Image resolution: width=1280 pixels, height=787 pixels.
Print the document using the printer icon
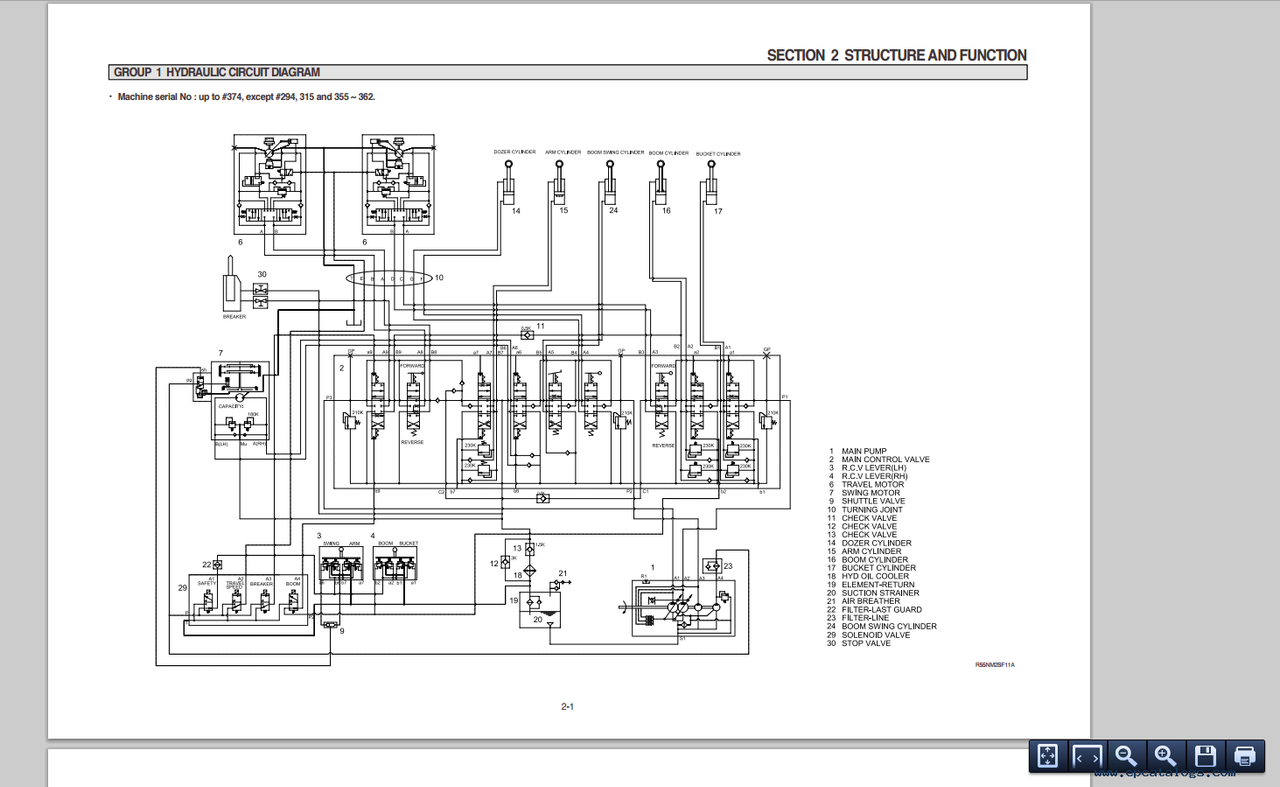pyautogui.click(x=1244, y=756)
